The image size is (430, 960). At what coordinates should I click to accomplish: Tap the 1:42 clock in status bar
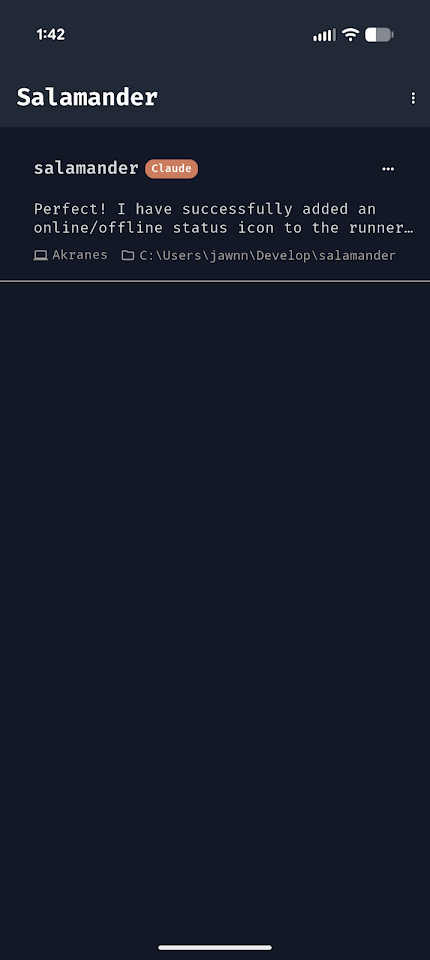pyautogui.click(x=50, y=35)
